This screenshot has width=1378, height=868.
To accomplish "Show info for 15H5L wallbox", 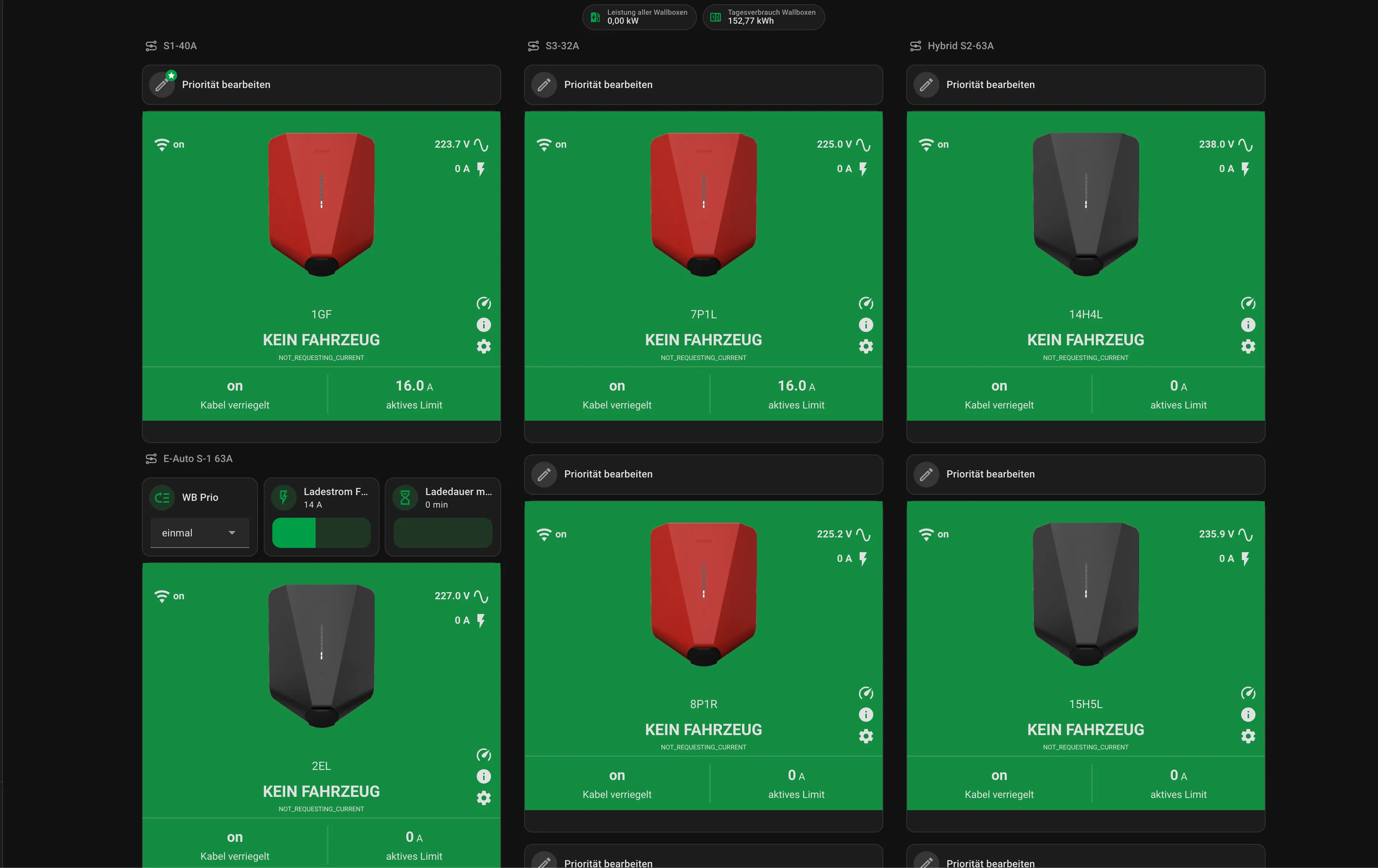I will (1248, 715).
